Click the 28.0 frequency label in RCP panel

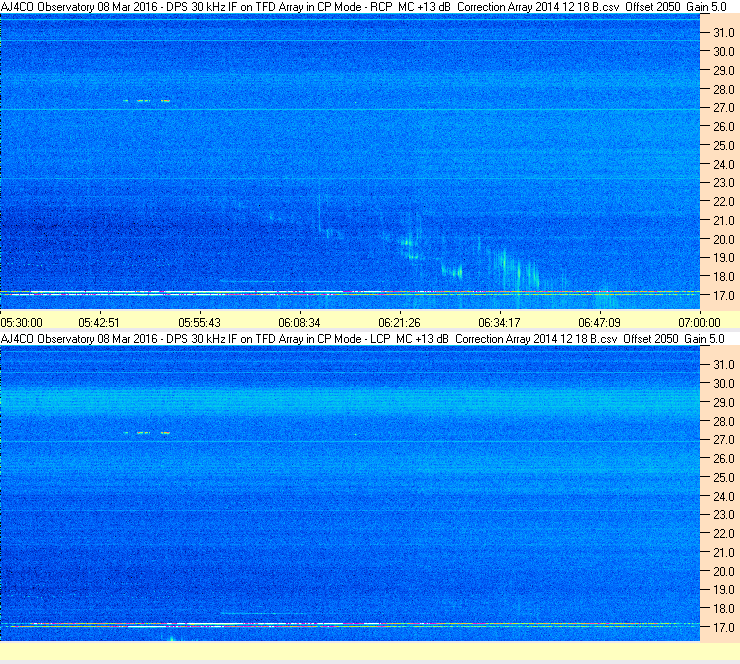click(723, 89)
